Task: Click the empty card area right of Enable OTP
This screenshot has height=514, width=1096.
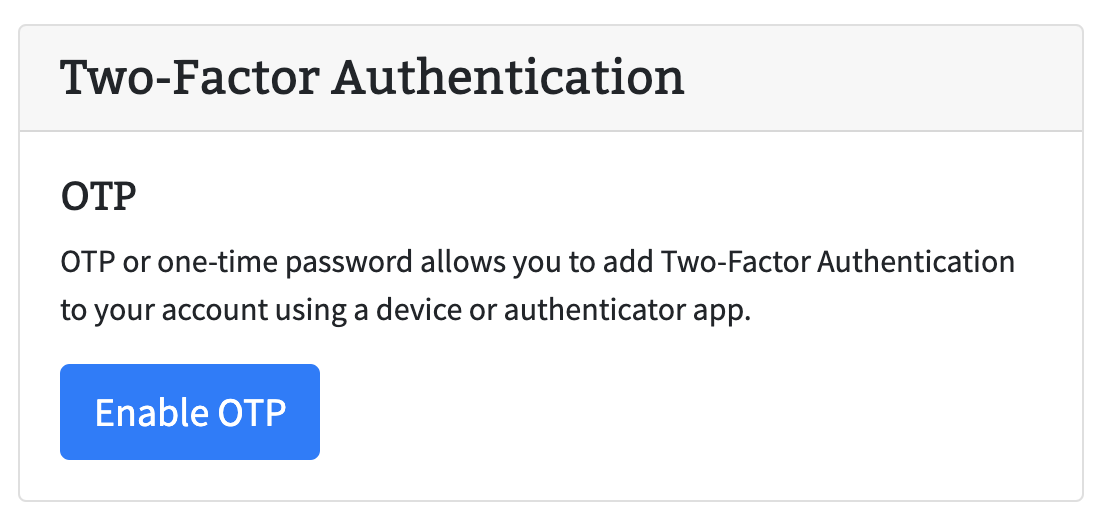Action: tap(699, 412)
